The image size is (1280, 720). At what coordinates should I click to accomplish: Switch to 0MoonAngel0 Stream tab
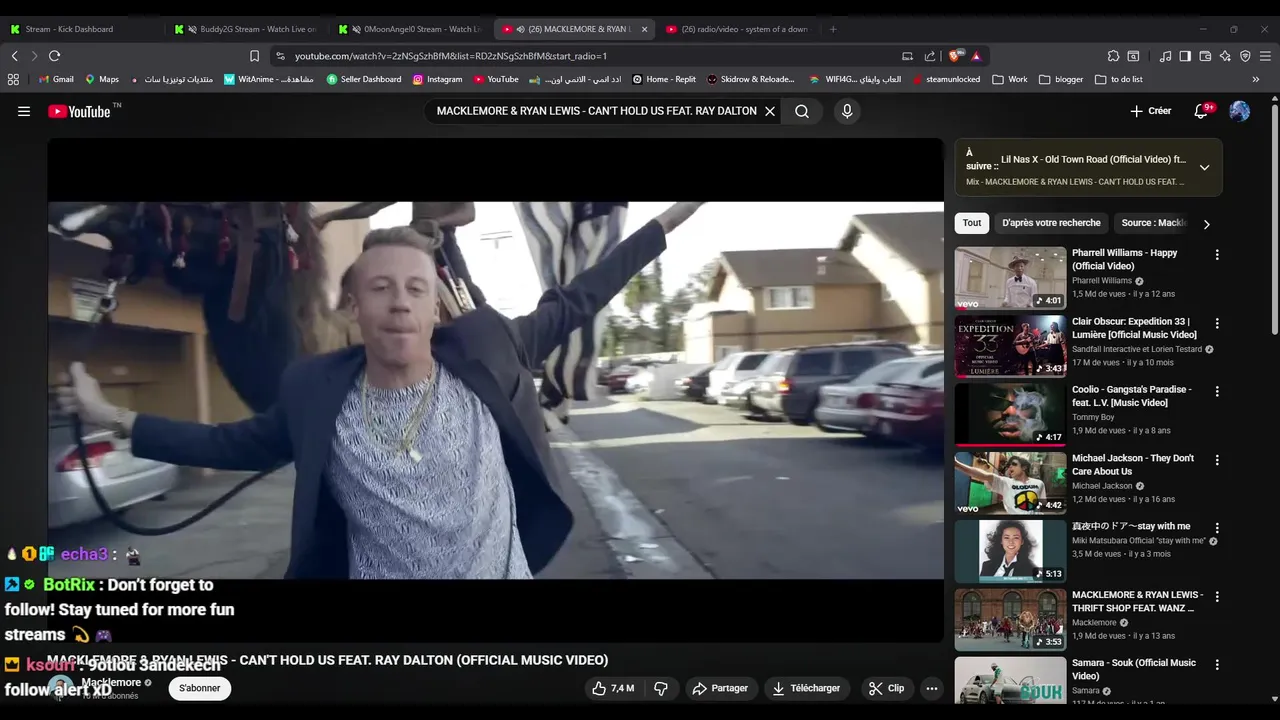click(x=410, y=29)
